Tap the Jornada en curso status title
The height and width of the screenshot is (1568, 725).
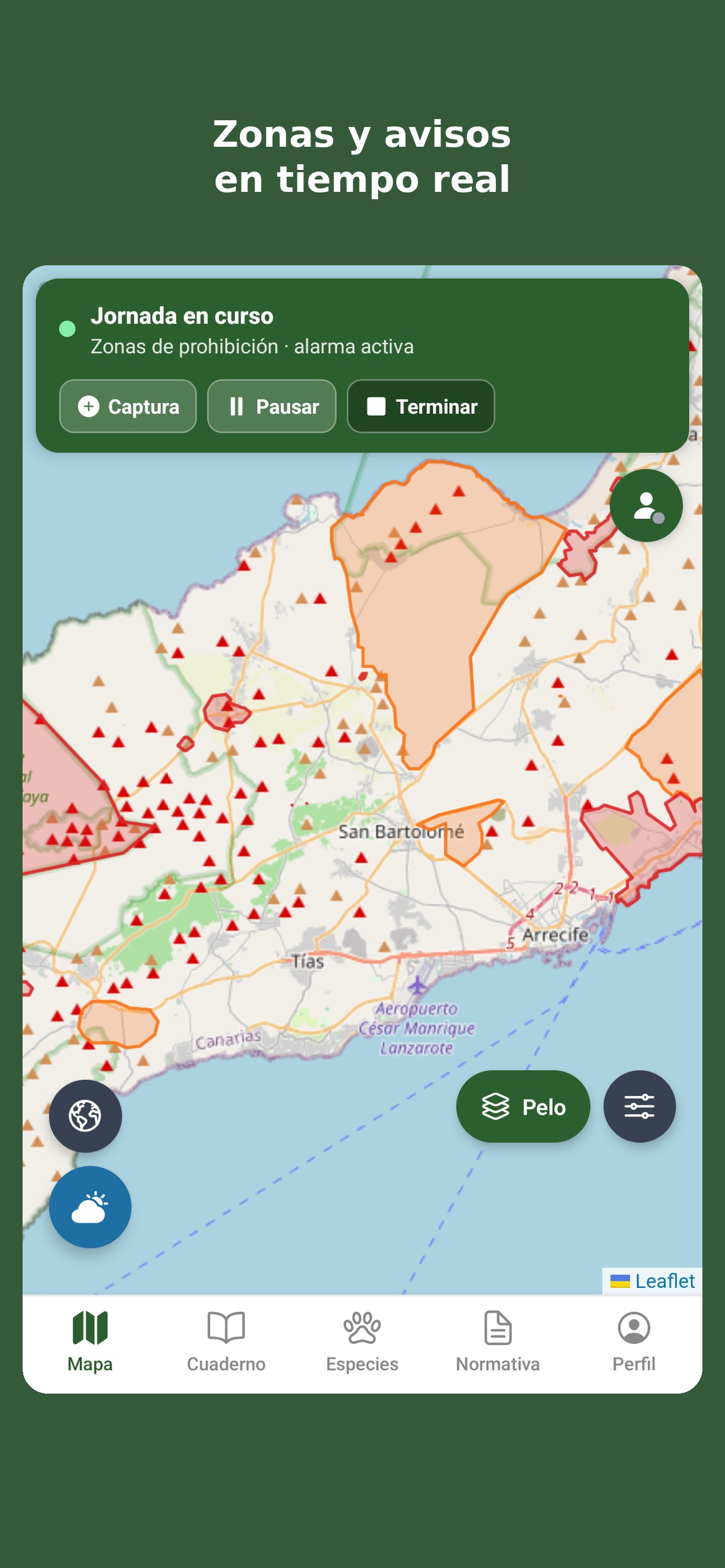(182, 316)
